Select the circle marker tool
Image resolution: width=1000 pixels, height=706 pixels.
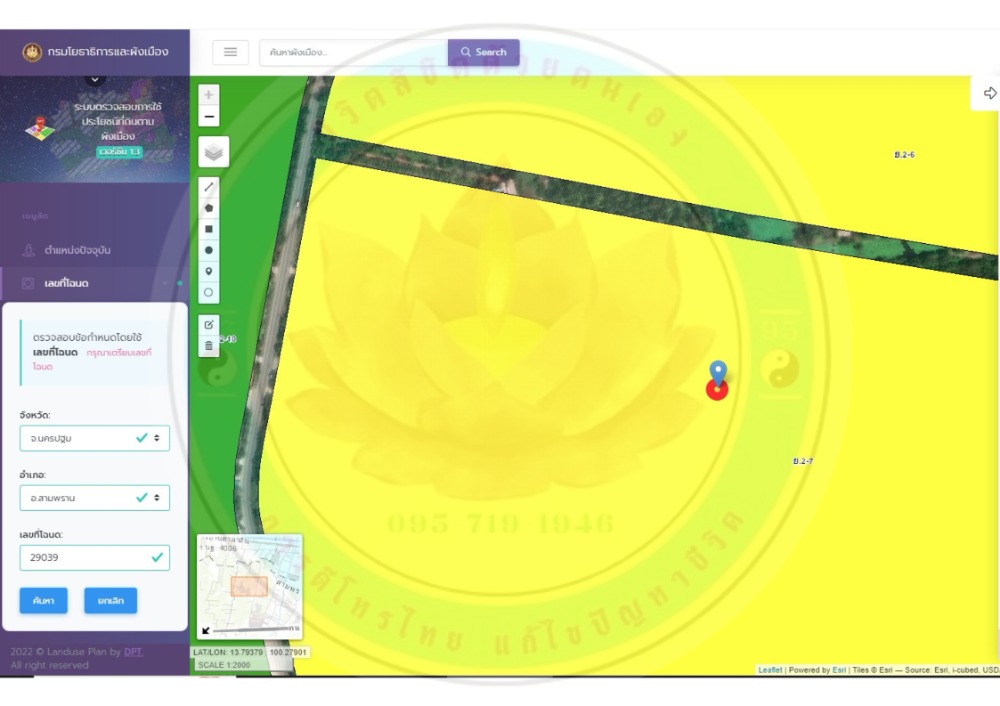point(208,293)
